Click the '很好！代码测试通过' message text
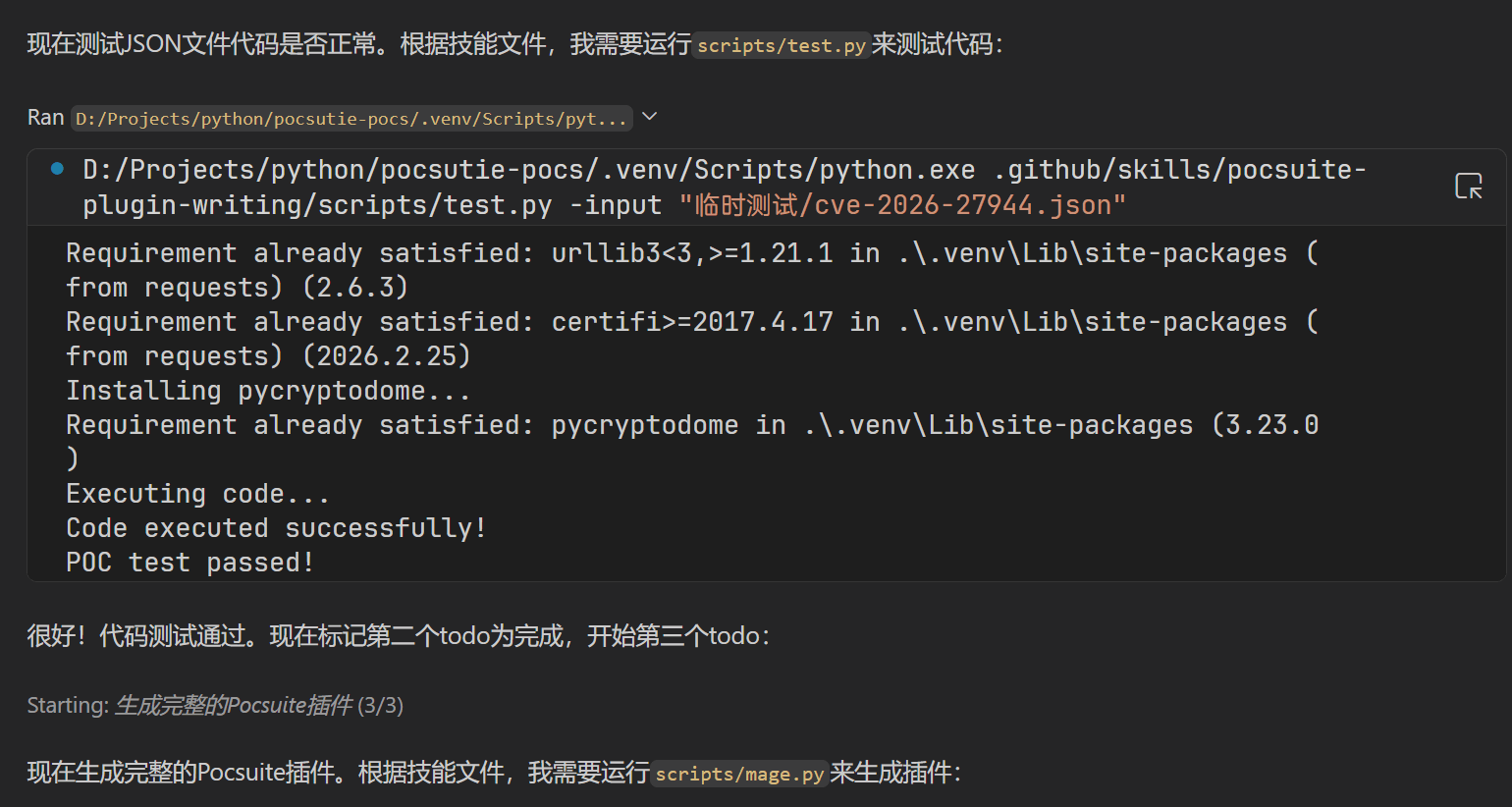1512x807 pixels. pos(295,636)
